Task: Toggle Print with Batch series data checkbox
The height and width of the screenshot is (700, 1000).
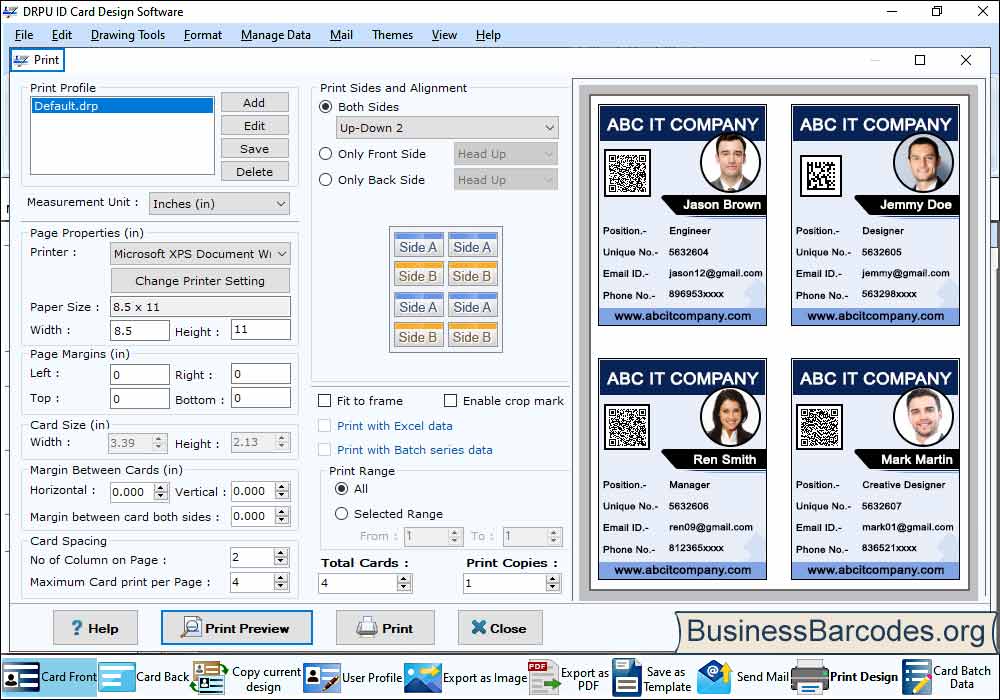Action: pyautogui.click(x=325, y=449)
